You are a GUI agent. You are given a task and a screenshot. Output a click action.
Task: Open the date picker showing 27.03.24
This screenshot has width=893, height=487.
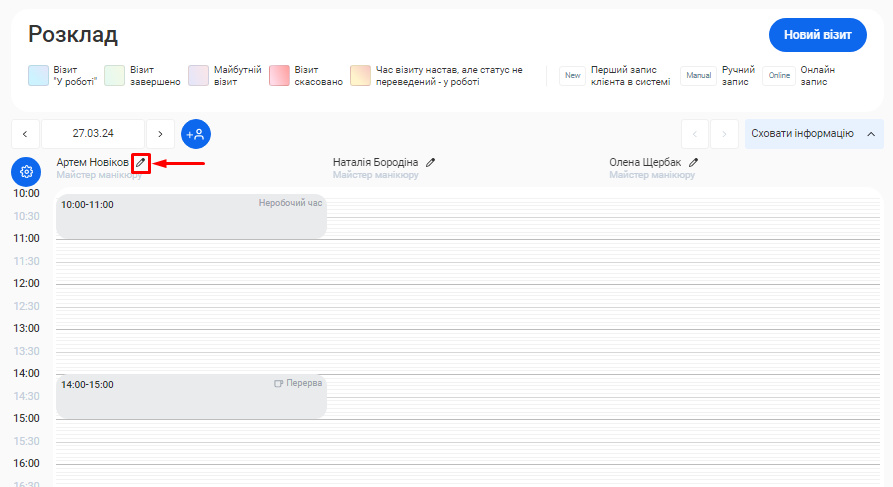93,134
